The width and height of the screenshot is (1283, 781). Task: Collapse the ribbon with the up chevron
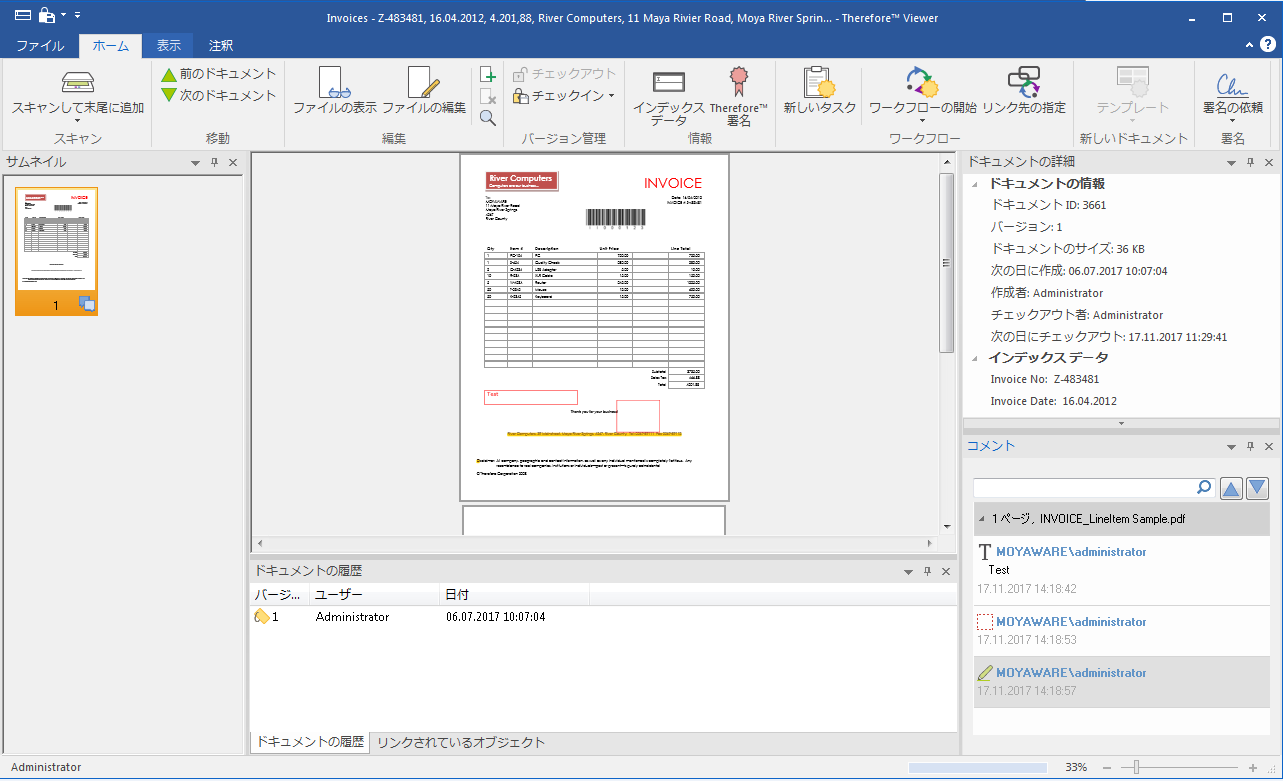pyautogui.click(x=1250, y=45)
